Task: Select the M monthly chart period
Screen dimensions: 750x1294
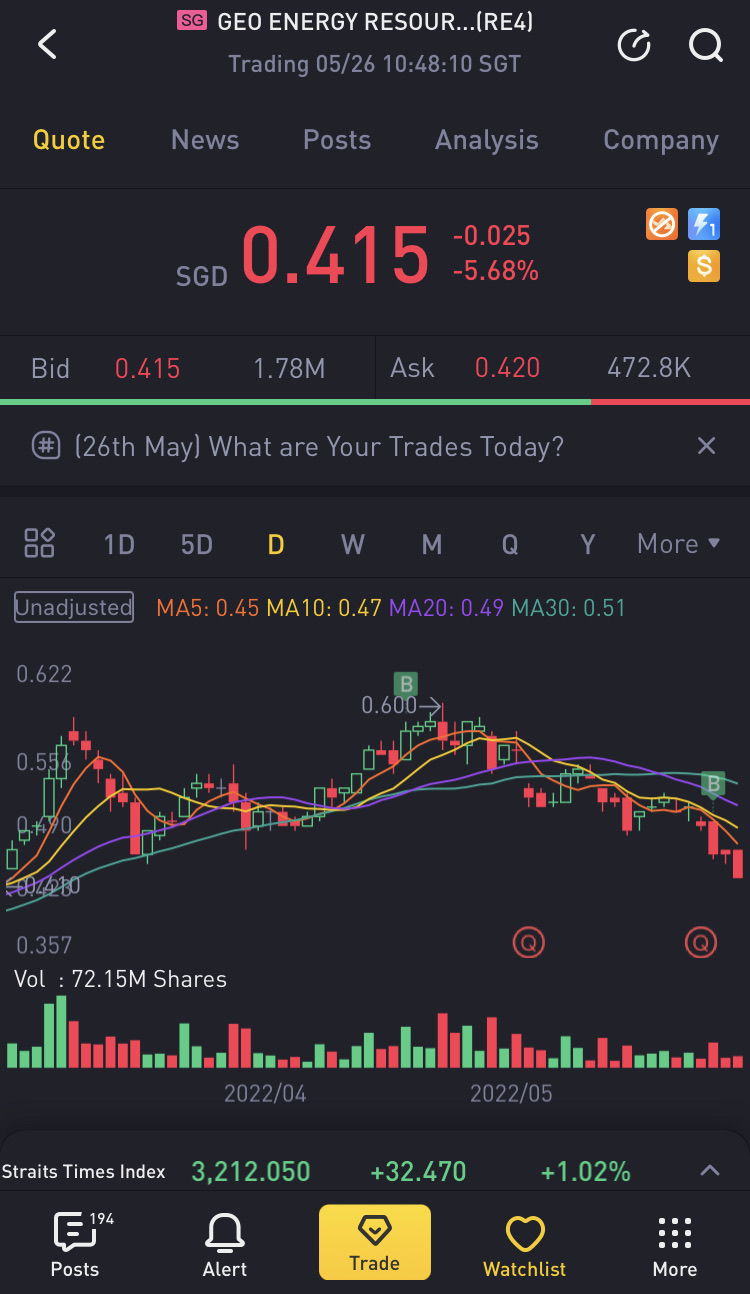Action: [x=432, y=544]
